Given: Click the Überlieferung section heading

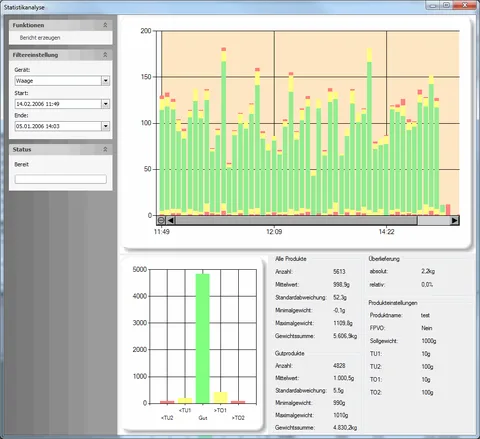Looking at the screenshot, I should [384, 259].
